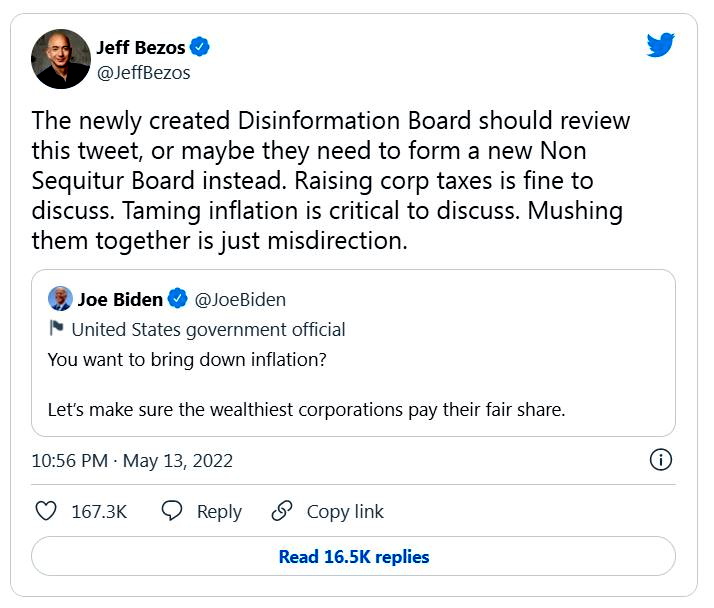The width and height of the screenshot is (714, 608).
Task: Click the Jeff Bezos display name
Action: [x=141, y=47]
